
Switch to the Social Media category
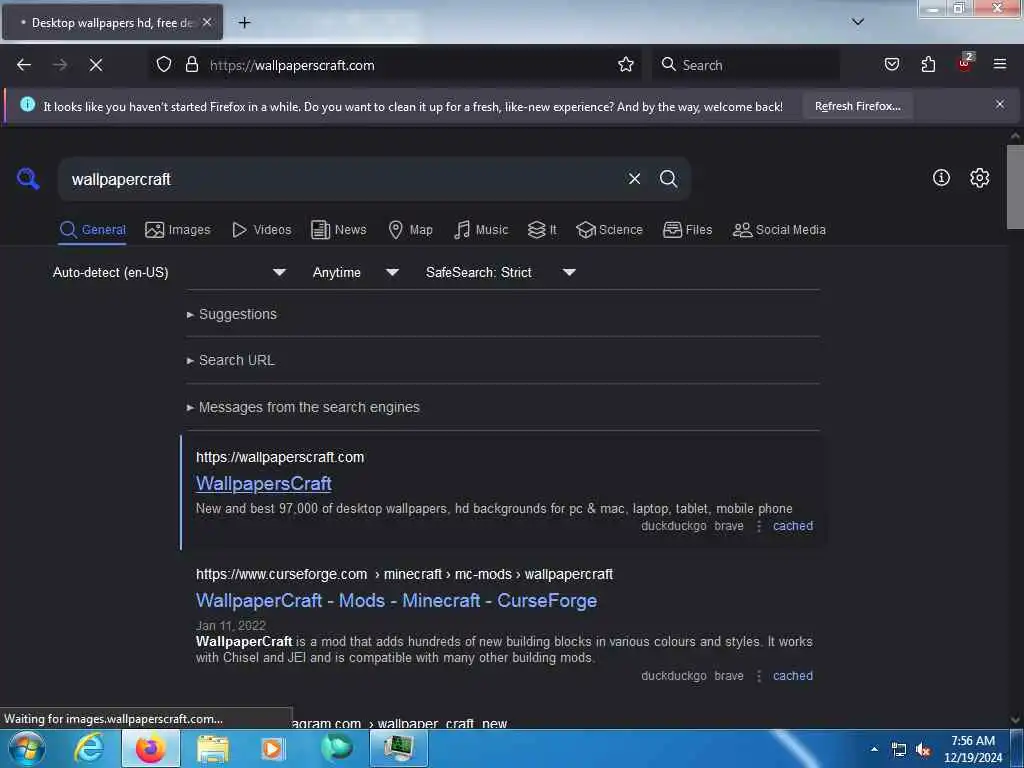tap(779, 230)
